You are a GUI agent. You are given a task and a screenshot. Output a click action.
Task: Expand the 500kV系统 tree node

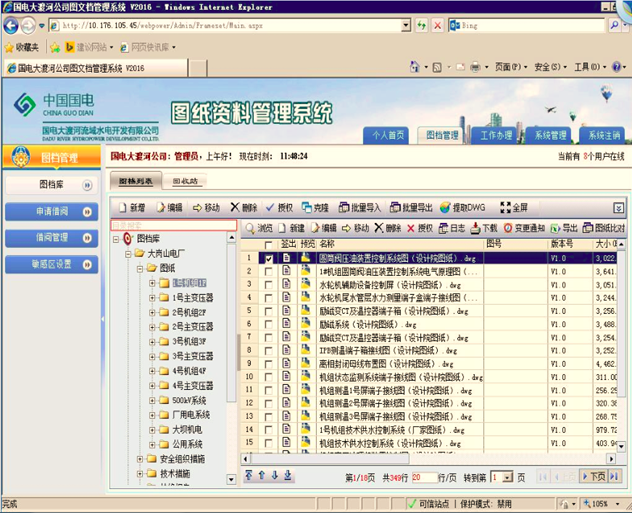click(x=152, y=400)
